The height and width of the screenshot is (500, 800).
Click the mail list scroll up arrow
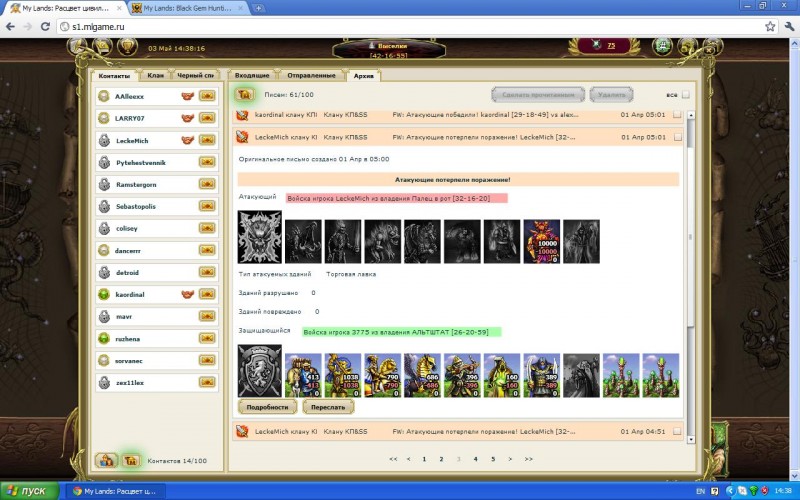[x=691, y=115]
